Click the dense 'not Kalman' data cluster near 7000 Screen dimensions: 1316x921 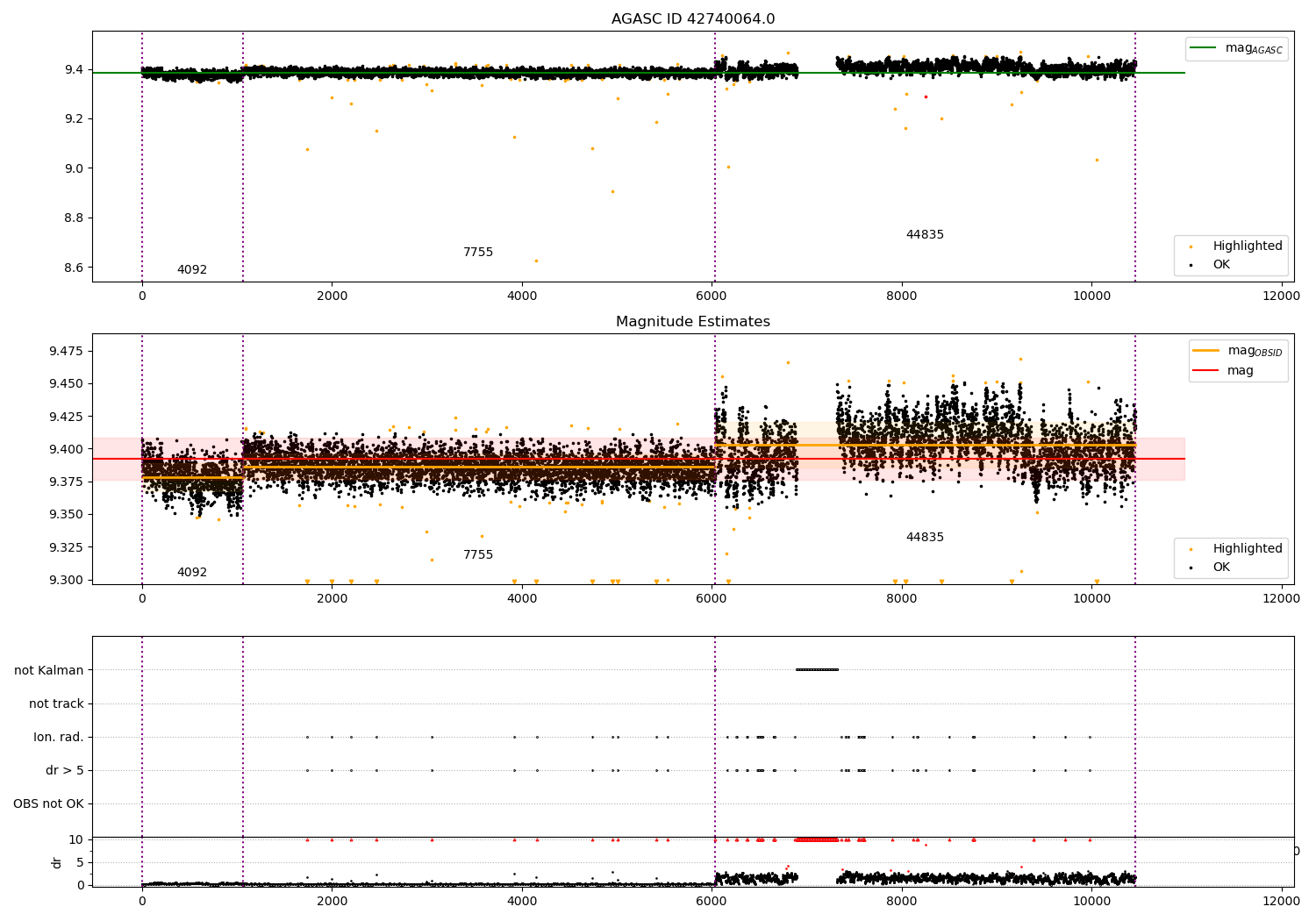pos(817,670)
